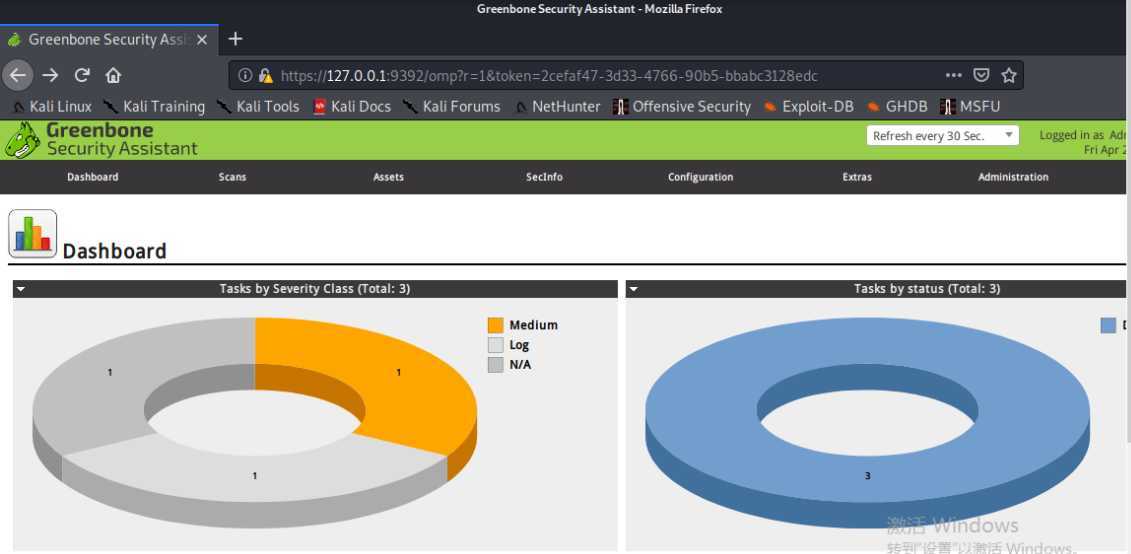
Task: Click the Tasks by status title
Action: coord(927,289)
